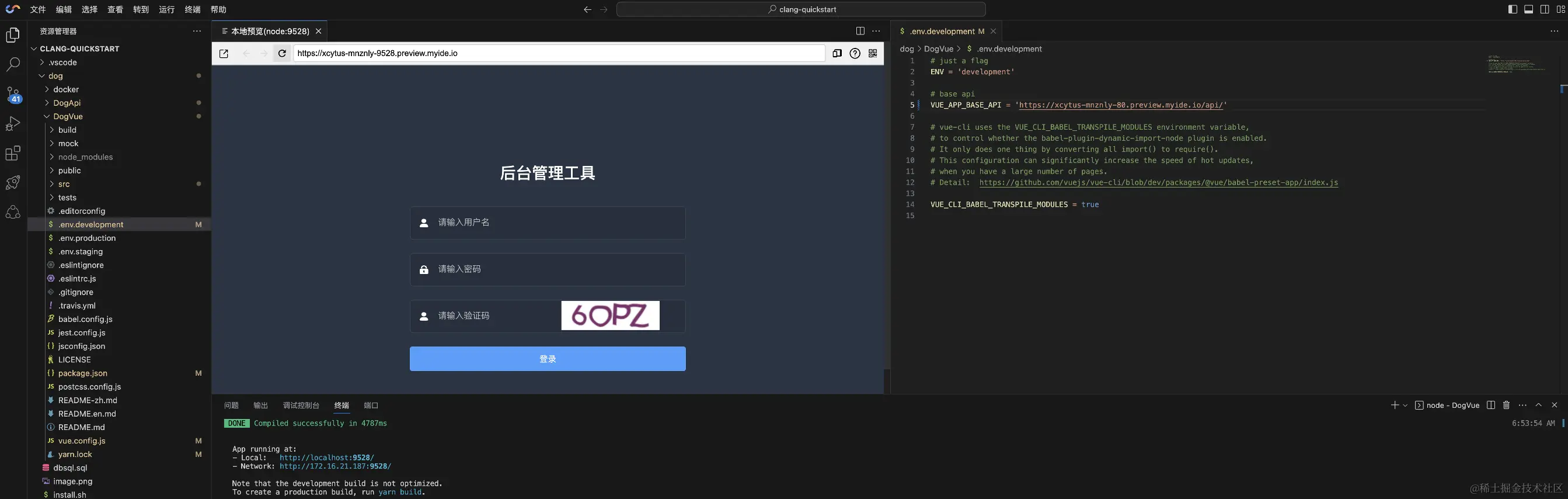Open more actions for .env.development editor group
Image resolution: width=1568 pixels, height=499 pixels.
[x=1554, y=31]
